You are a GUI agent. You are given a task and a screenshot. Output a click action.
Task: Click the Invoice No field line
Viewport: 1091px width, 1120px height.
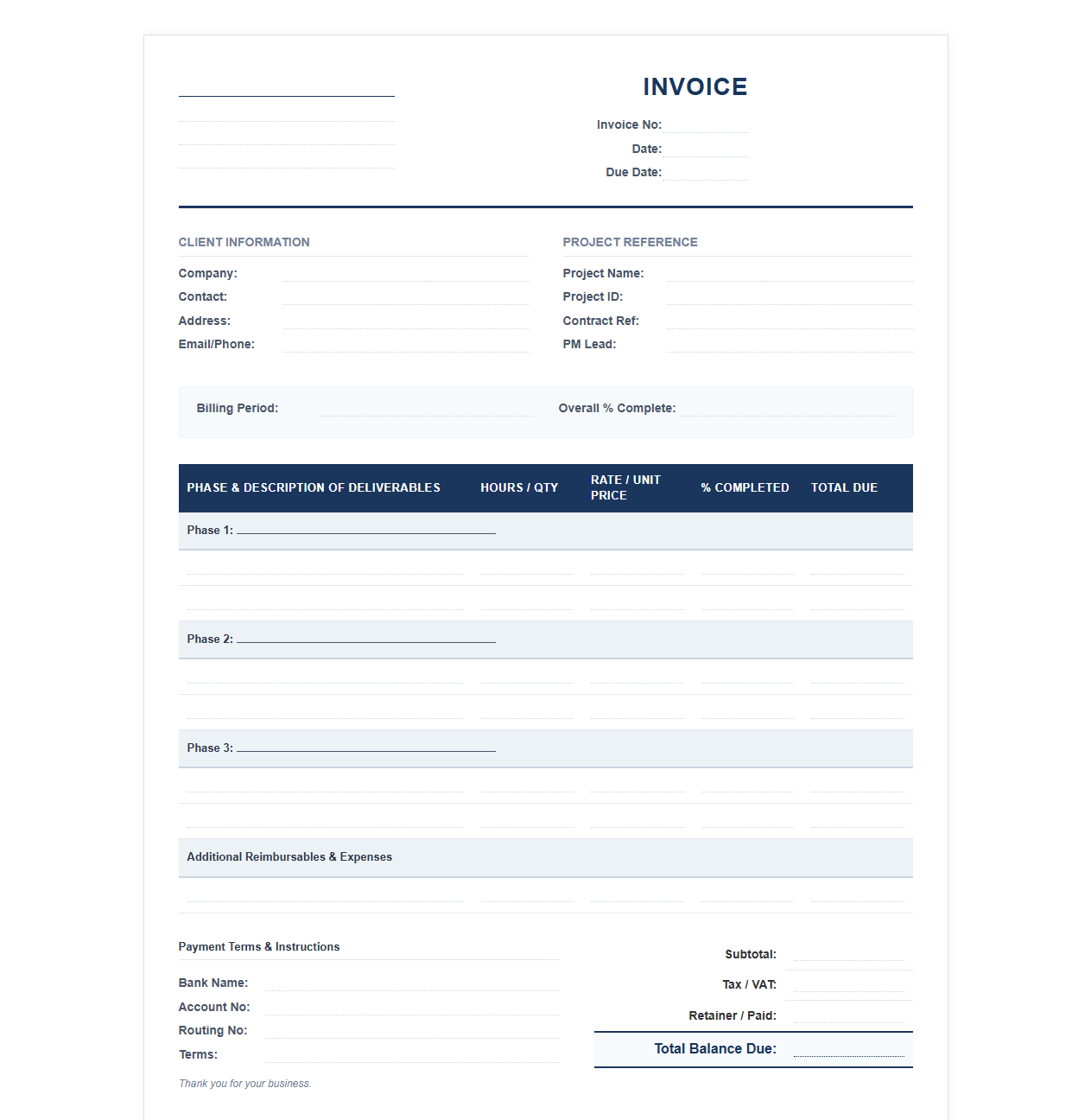pyautogui.click(x=706, y=124)
